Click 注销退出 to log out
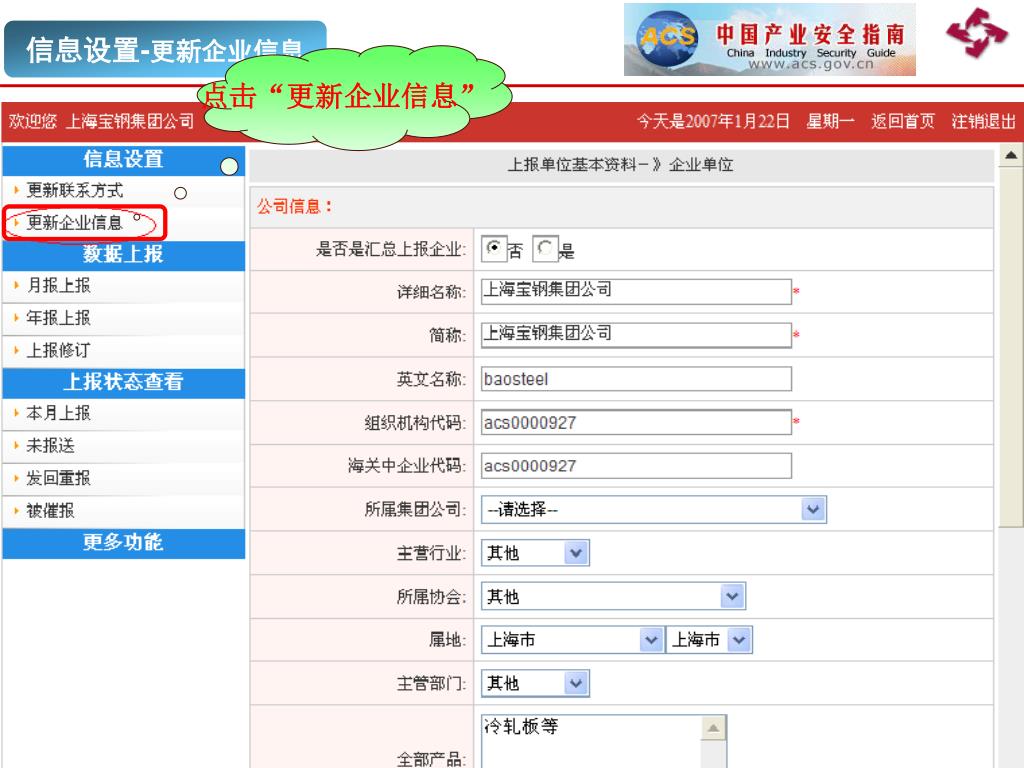1024x768 pixels. 984,121
